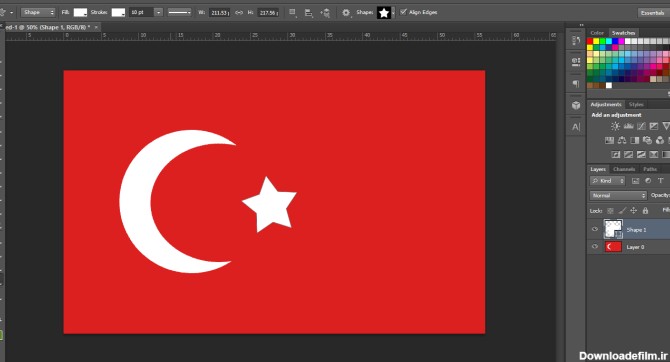Add a Curves adjustment
670x362 pixels.
641,126
